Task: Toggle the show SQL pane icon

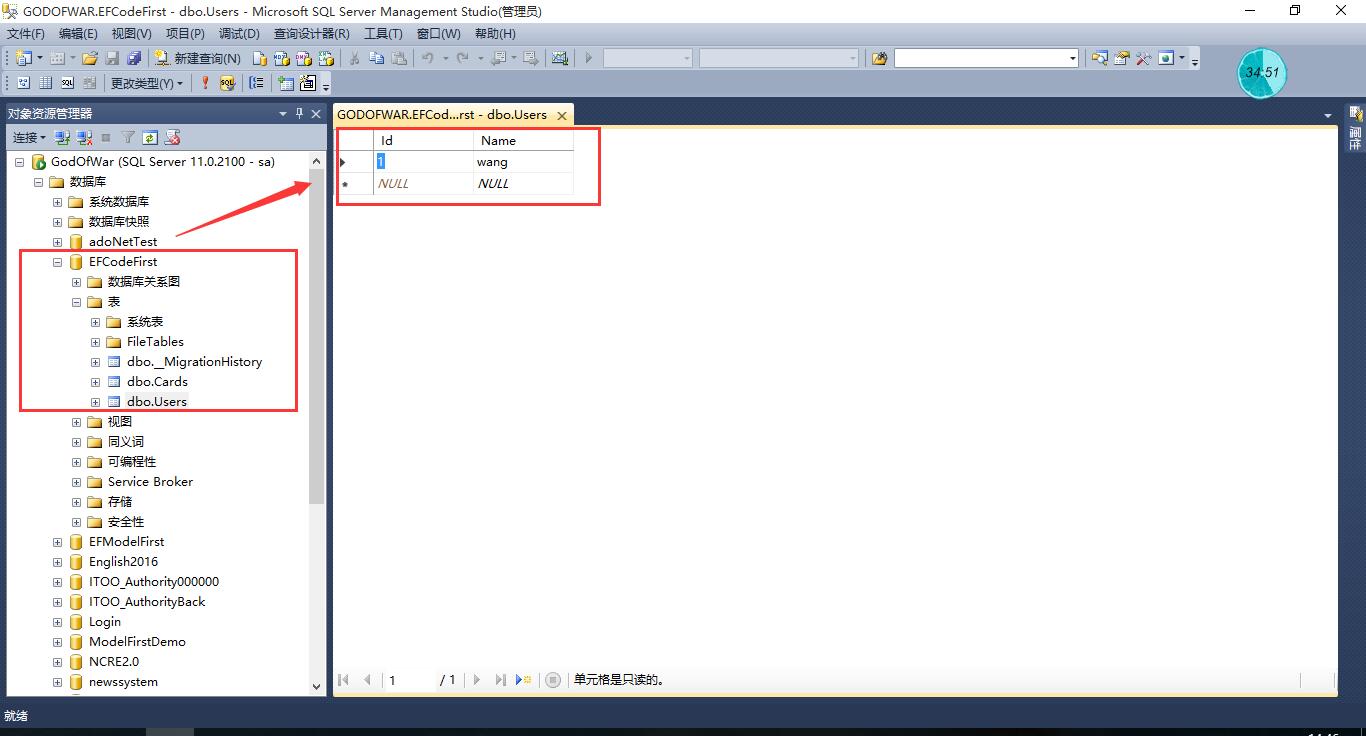Action: click(x=67, y=83)
